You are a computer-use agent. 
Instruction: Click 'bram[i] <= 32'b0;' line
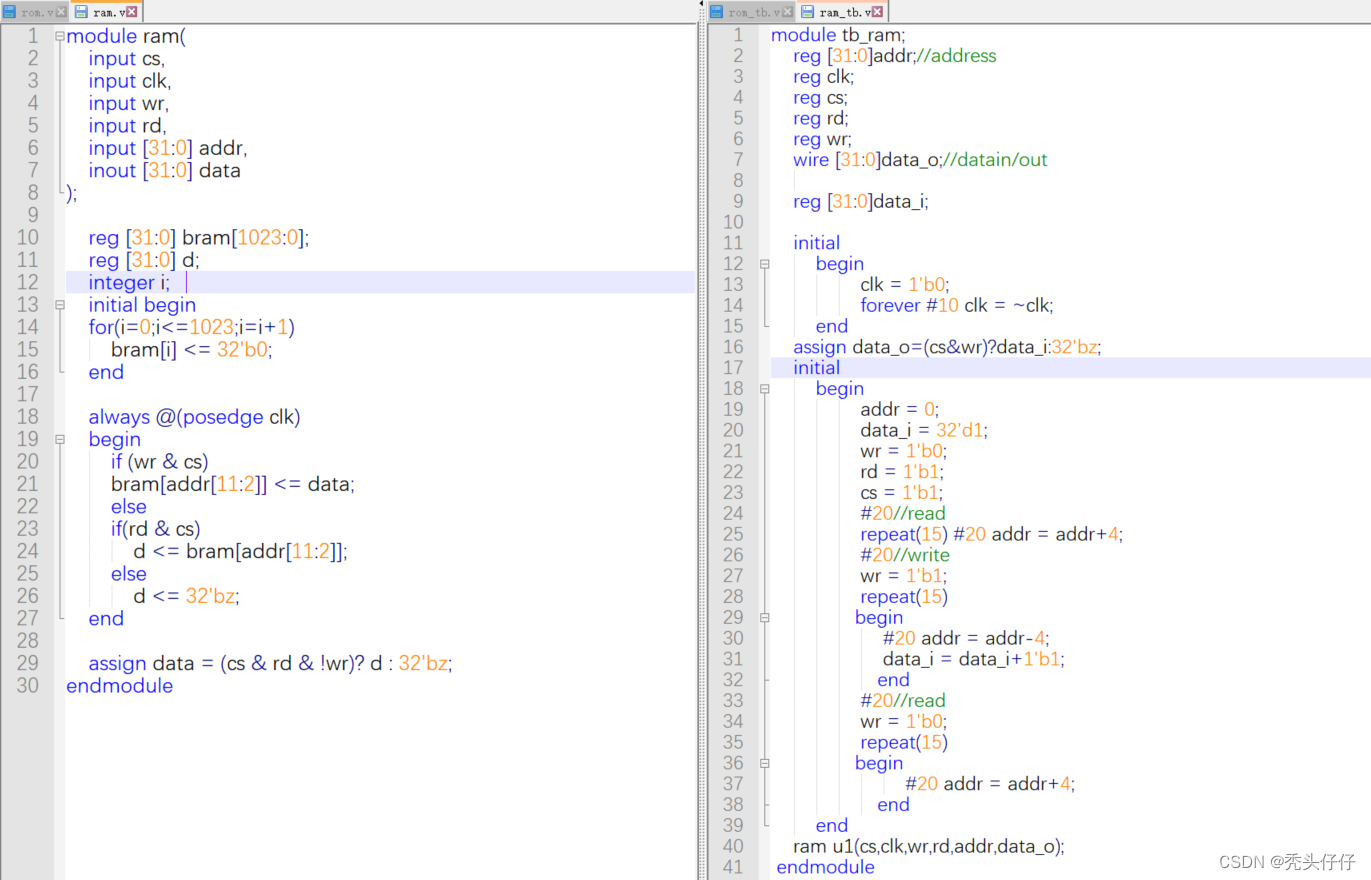(x=191, y=350)
